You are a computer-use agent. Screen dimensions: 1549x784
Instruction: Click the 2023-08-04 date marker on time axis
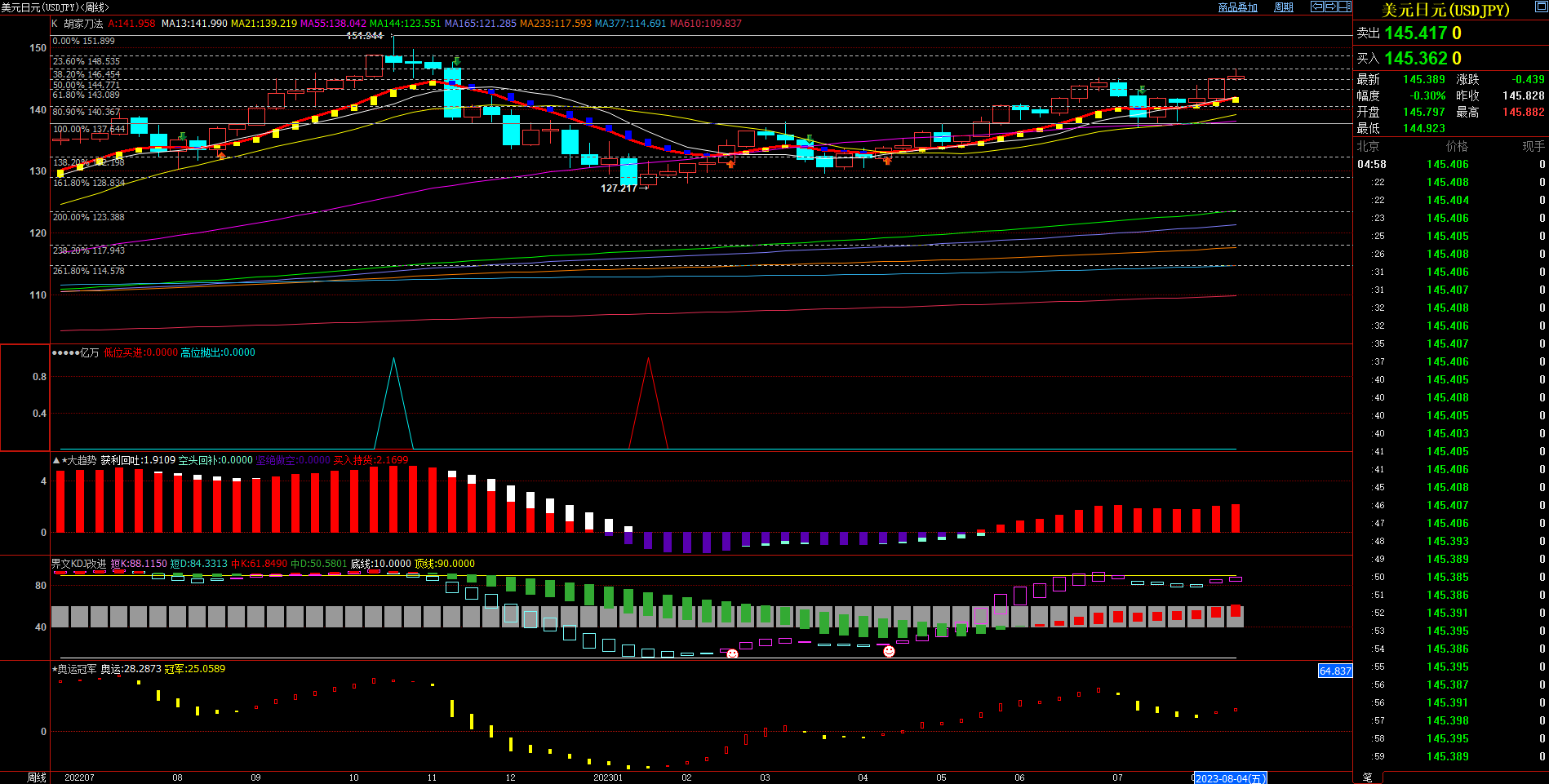click(1229, 778)
